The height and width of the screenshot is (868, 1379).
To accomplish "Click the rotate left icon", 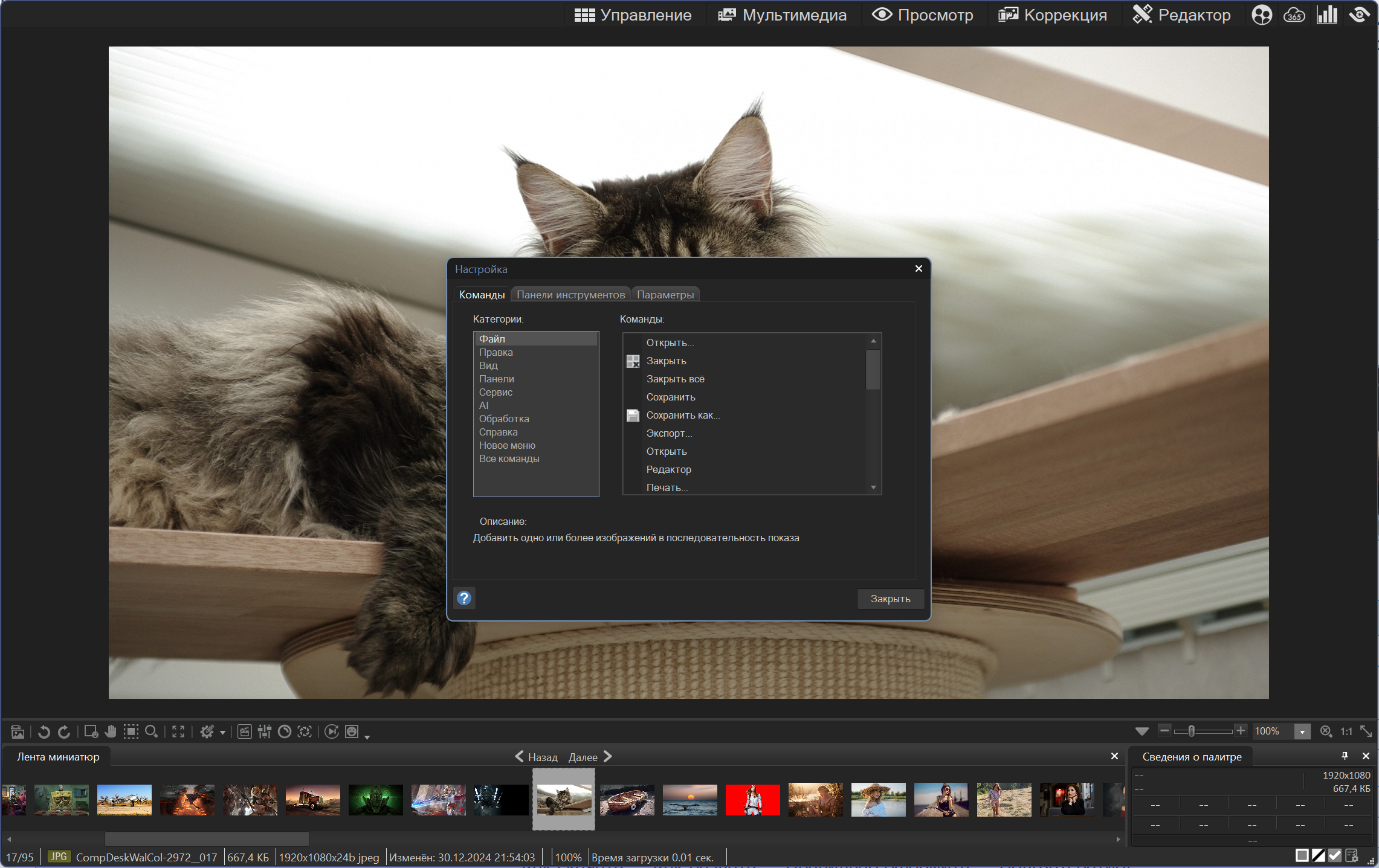I will click(44, 731).
